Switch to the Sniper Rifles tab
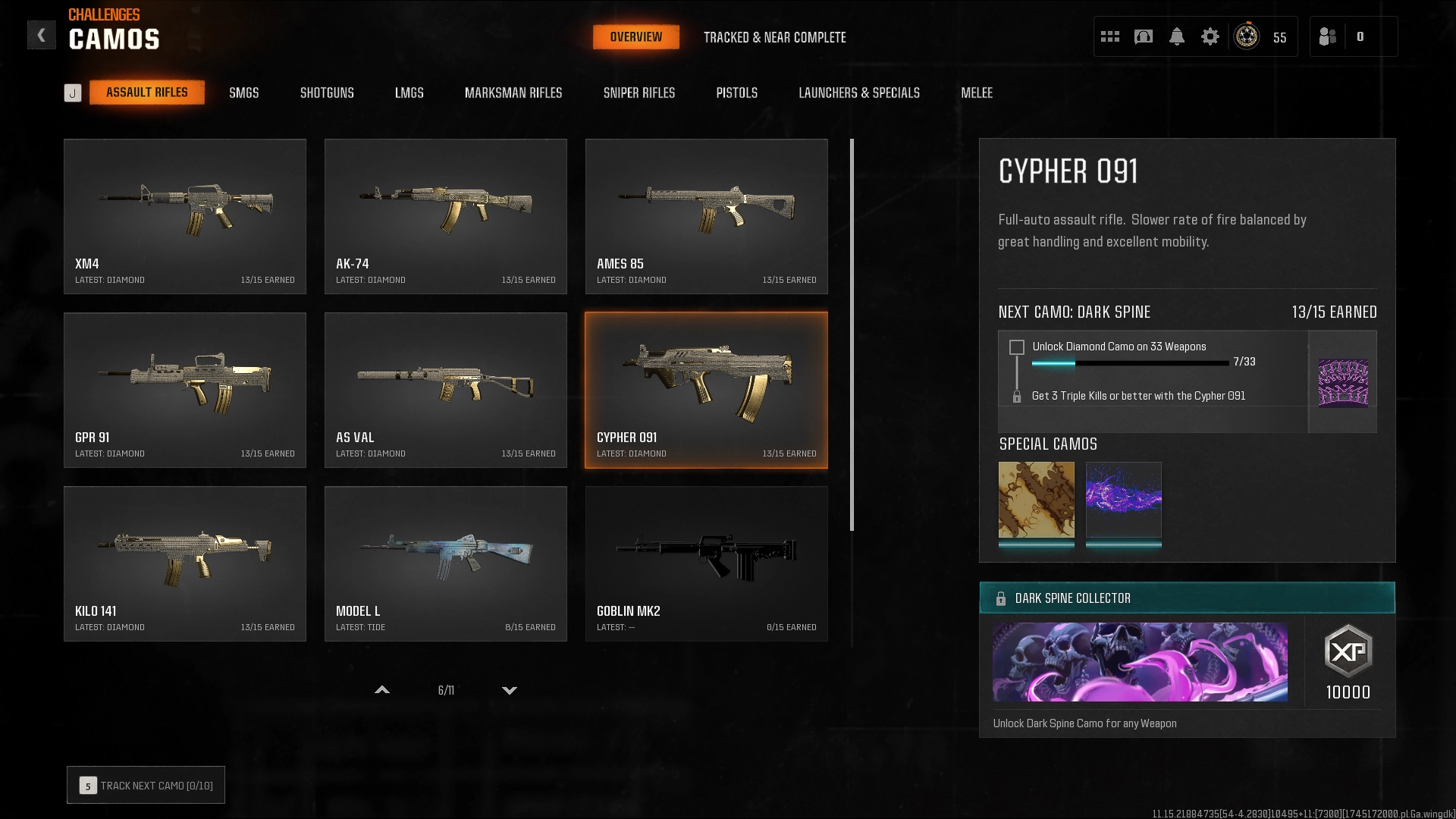This screenshot has height=819, width=1456. pos(639,93)
